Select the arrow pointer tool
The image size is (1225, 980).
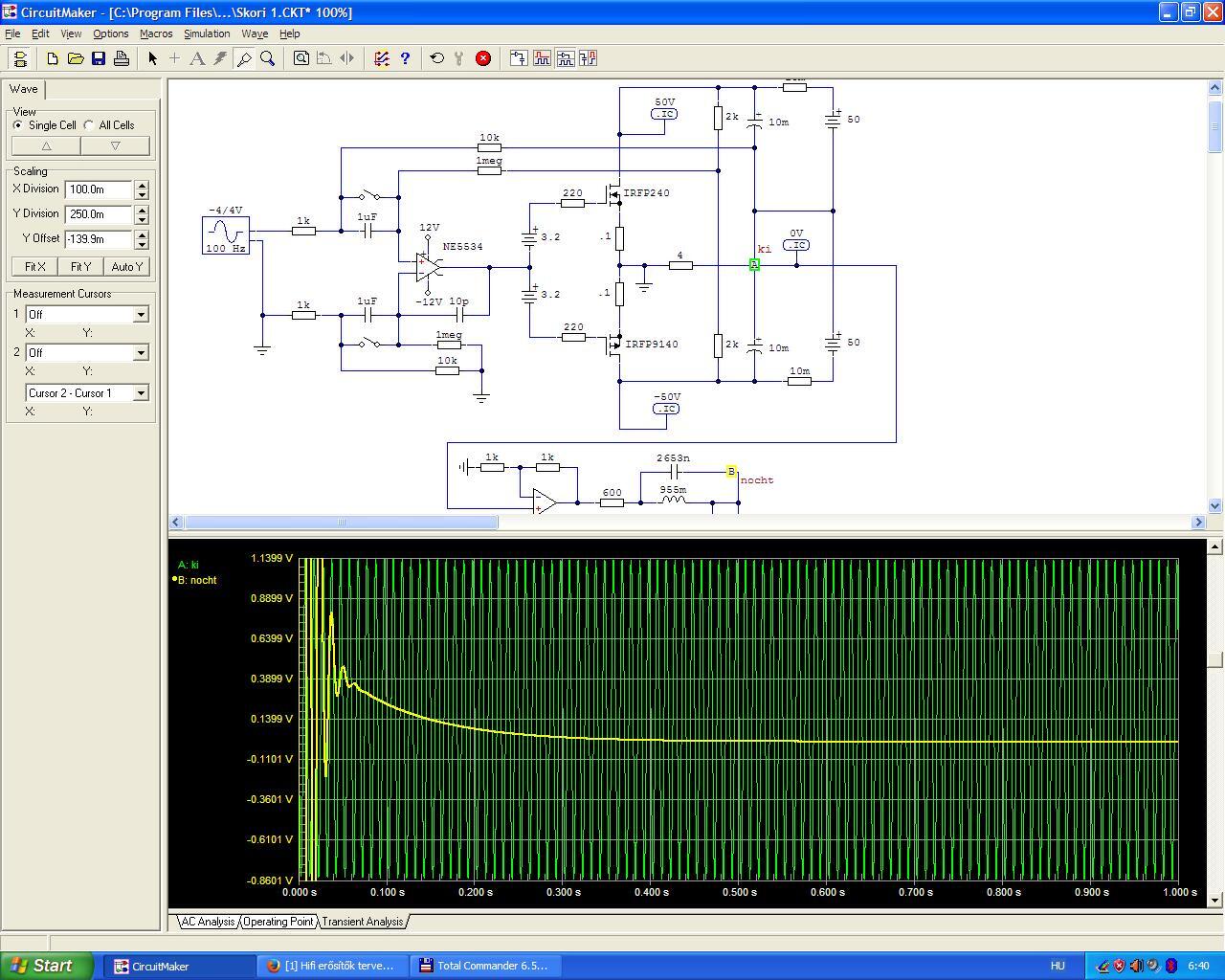152,58
